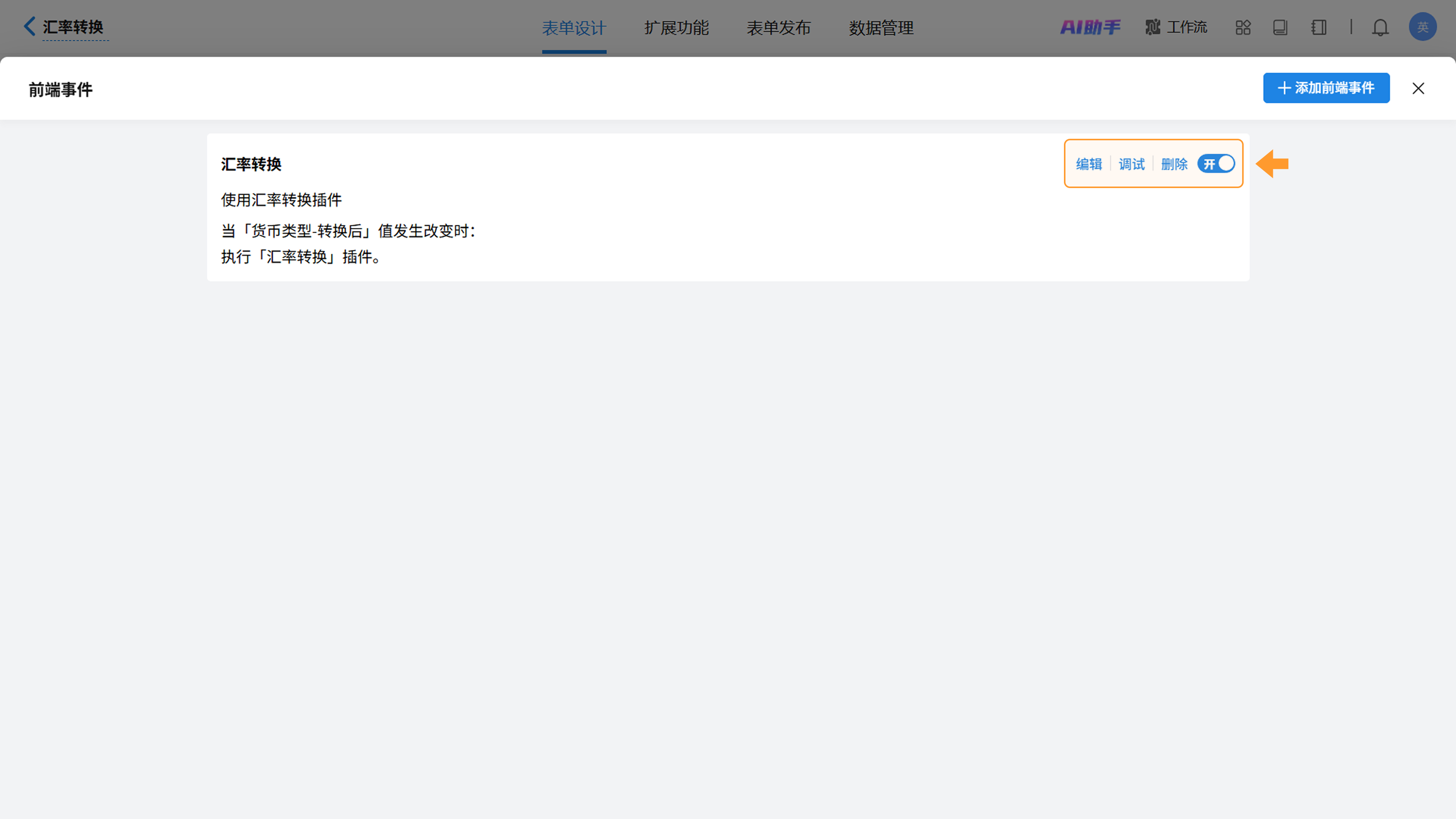
Task: Switch to the 表单设计 tab
Action: pos(574,28)
